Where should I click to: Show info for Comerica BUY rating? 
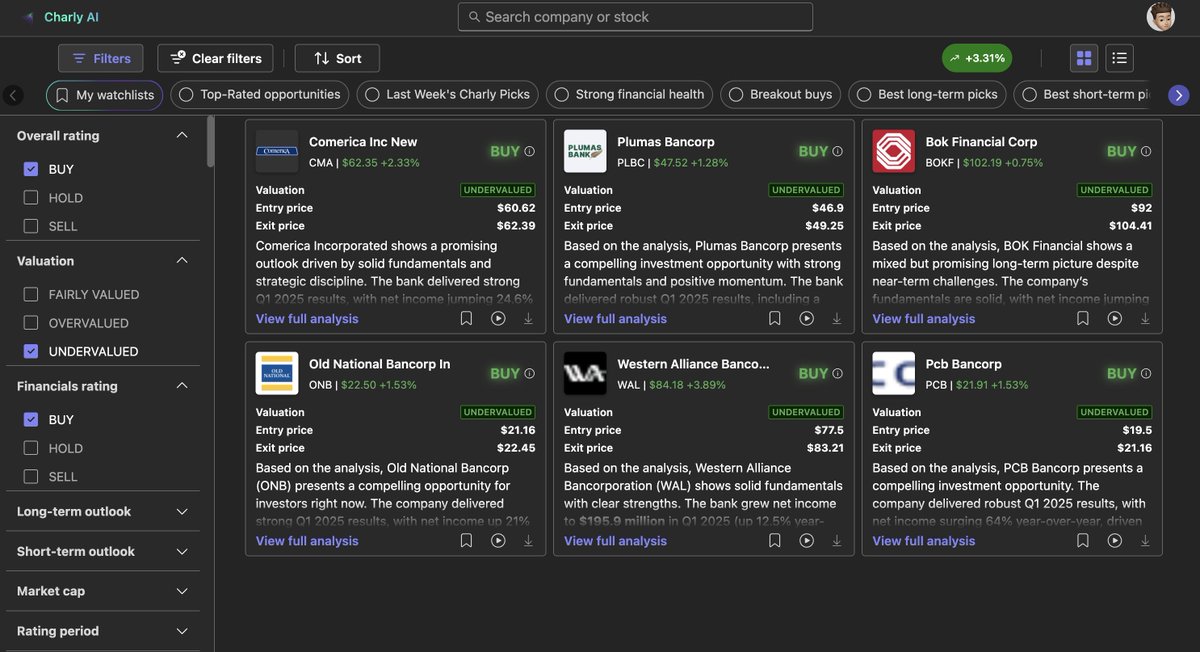(529, 152)
